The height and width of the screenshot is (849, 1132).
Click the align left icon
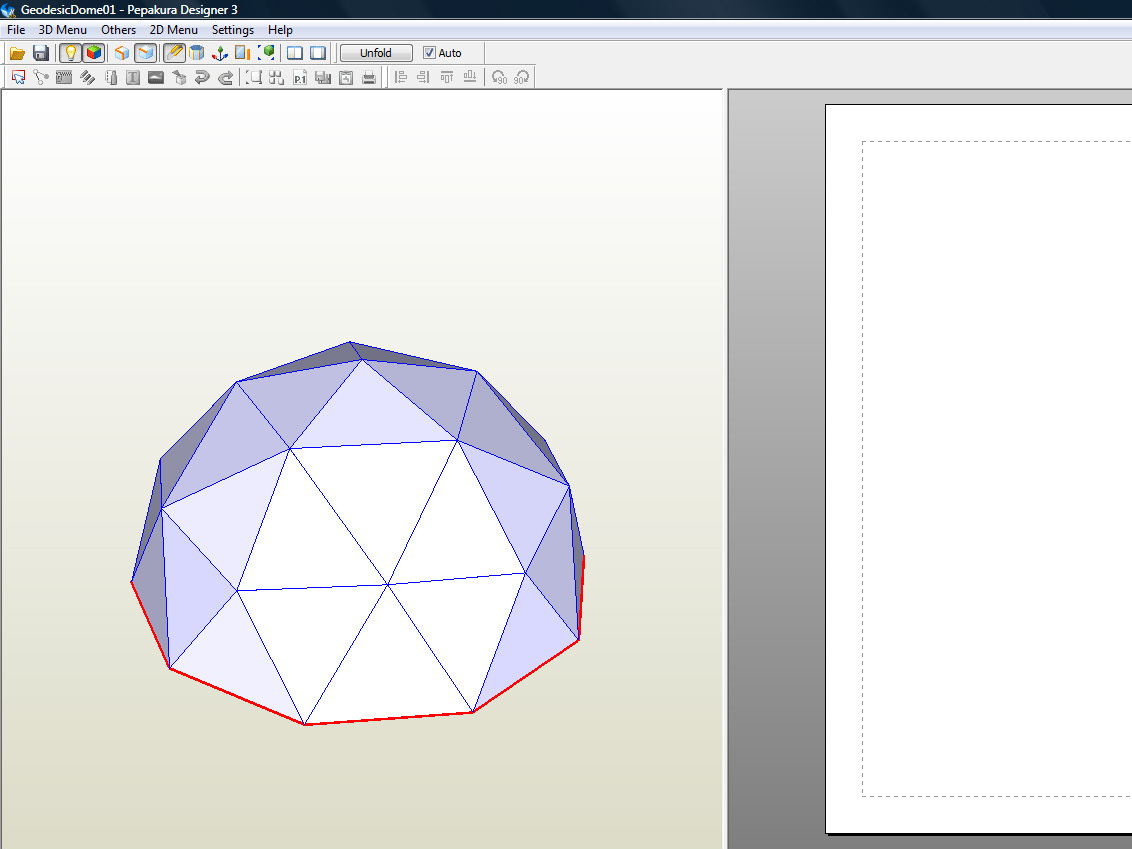401,77
